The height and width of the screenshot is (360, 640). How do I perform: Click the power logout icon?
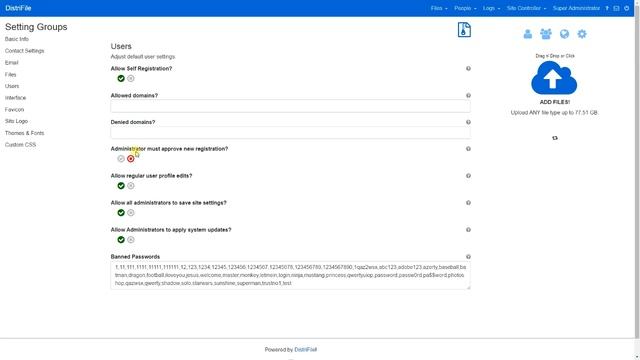click(x=627, y=8)
